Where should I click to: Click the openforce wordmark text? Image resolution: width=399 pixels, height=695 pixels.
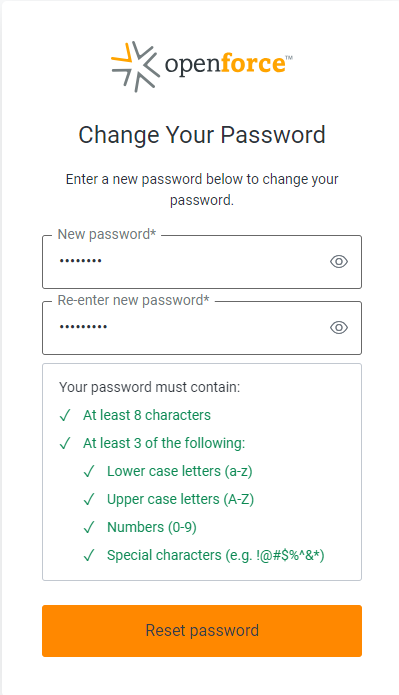(228, 64)
